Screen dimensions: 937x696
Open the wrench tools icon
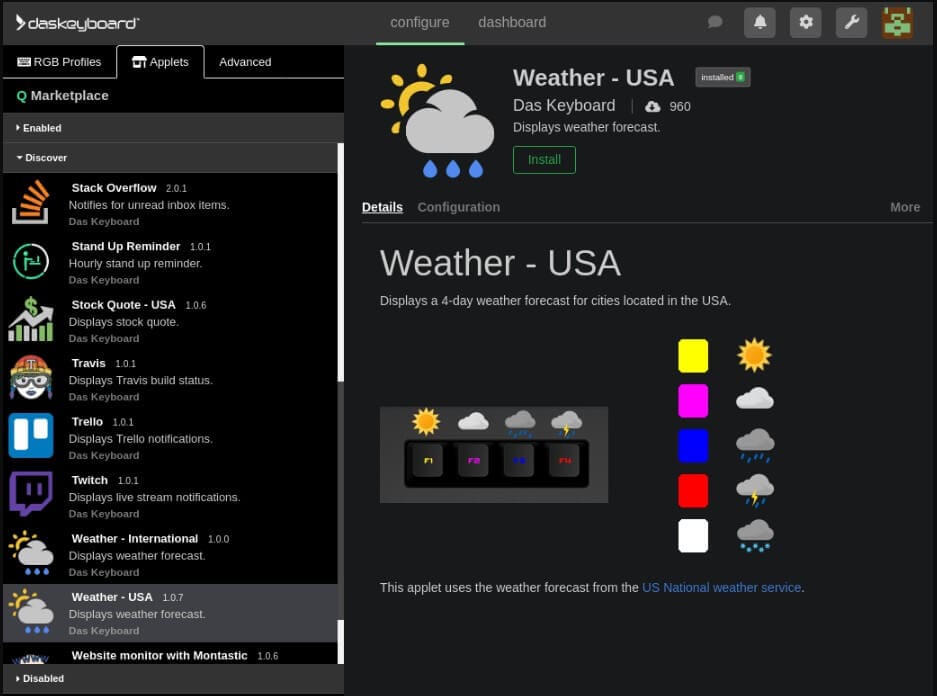852,23
